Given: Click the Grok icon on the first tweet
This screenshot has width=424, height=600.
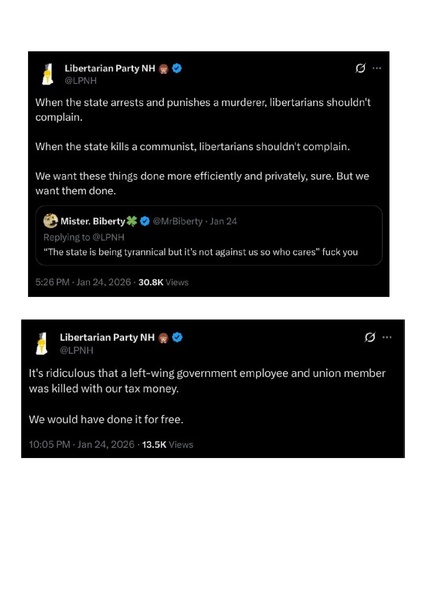Looking at the screenshot, I should tap(360, 68).
